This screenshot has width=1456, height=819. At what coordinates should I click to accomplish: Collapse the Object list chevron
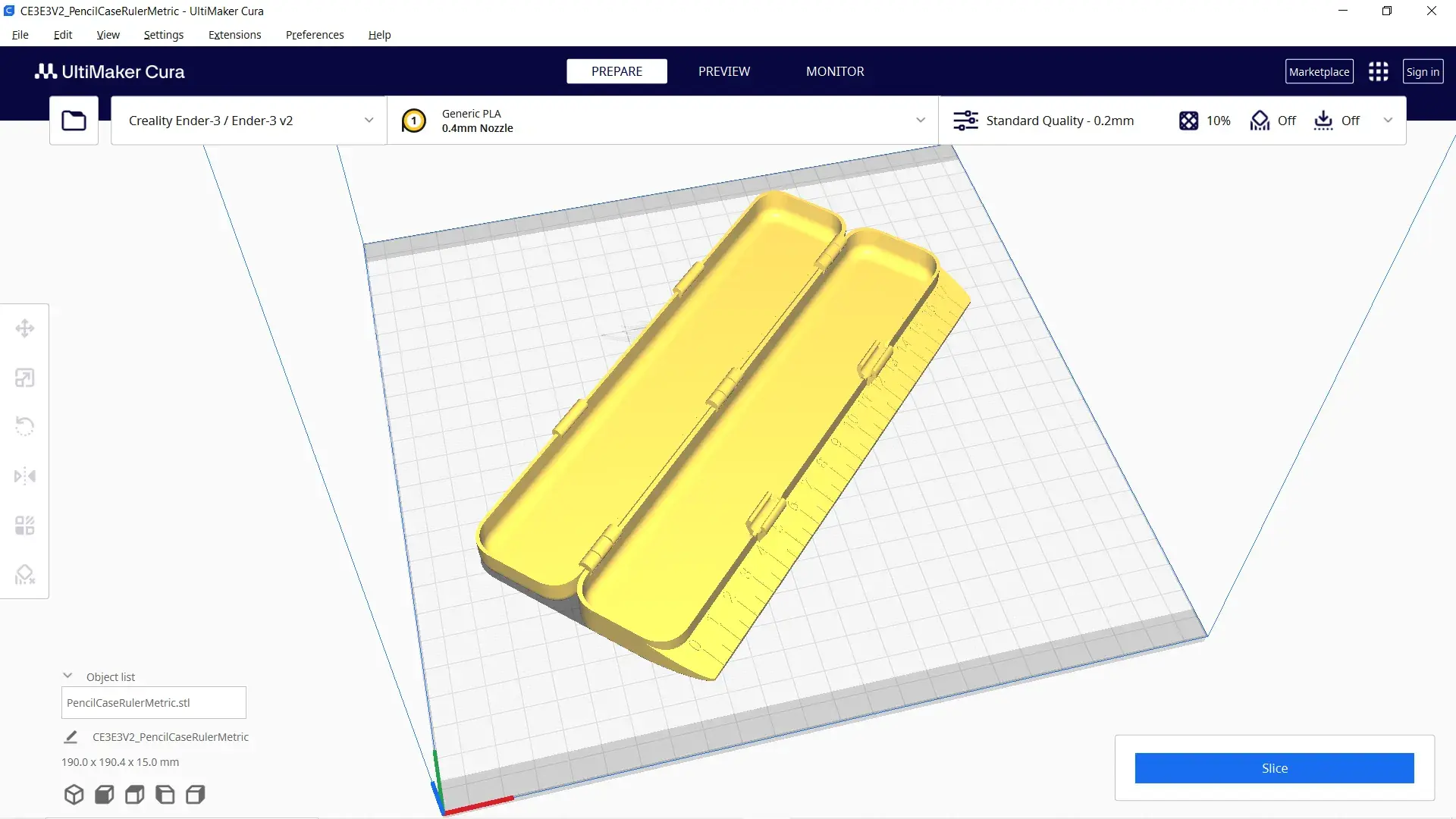tap(67, 676)
